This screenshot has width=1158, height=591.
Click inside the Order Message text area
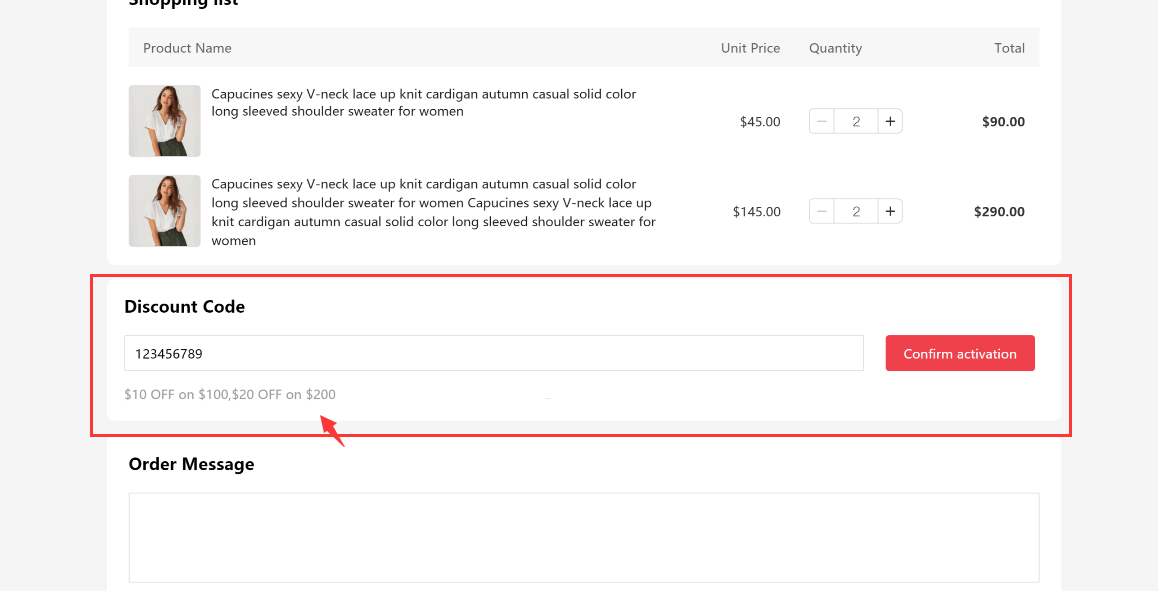tap(583, 537)
